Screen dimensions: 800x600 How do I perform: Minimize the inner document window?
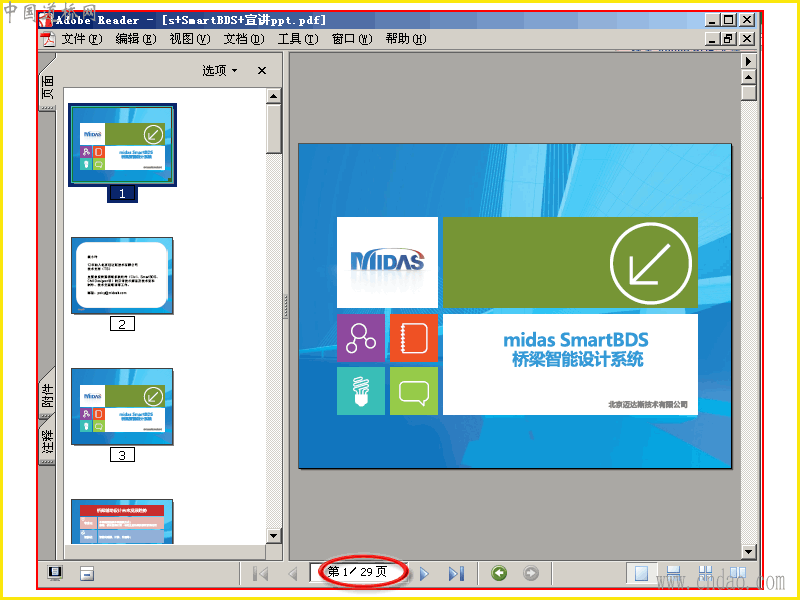(713, 39)
